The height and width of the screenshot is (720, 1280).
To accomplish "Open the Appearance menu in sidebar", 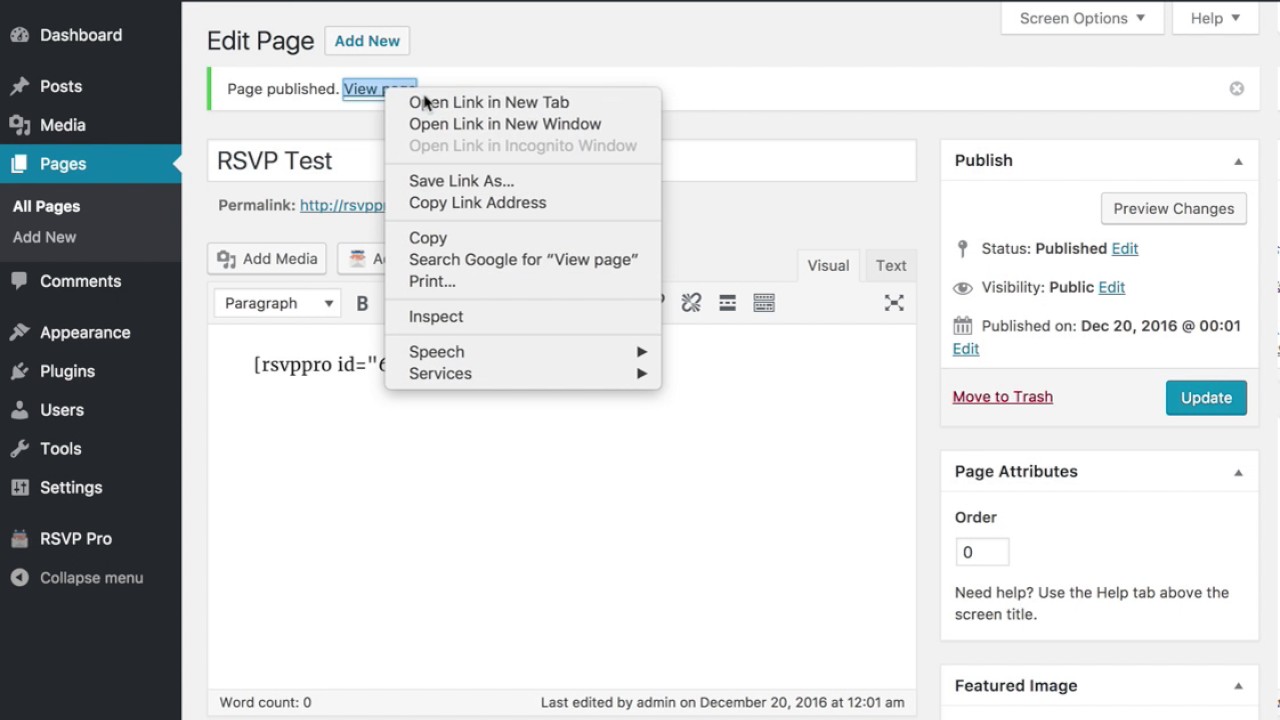I will pos(85,332).
